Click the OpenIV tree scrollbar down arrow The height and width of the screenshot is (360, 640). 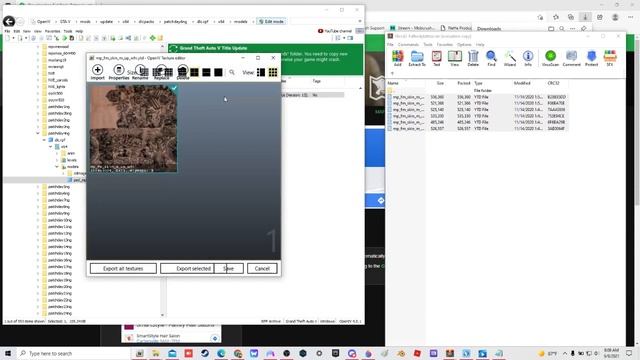162,315
